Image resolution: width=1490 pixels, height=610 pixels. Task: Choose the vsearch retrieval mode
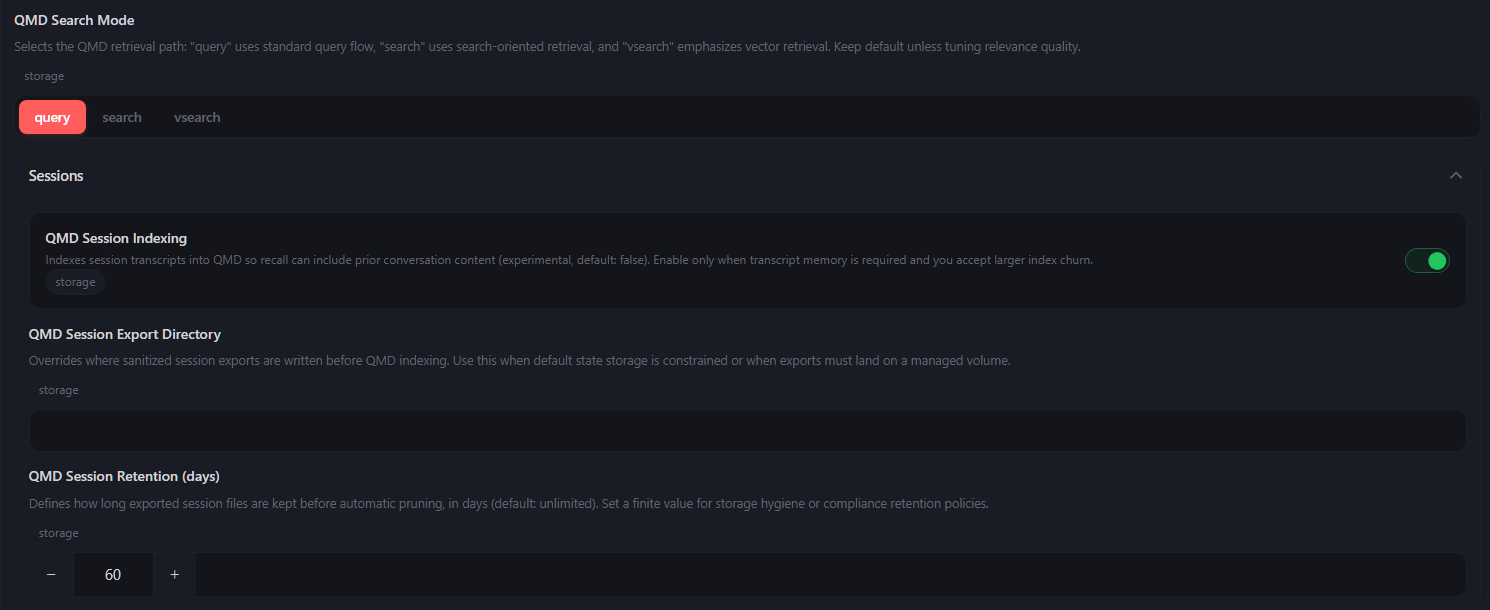[x=197, y=117]
